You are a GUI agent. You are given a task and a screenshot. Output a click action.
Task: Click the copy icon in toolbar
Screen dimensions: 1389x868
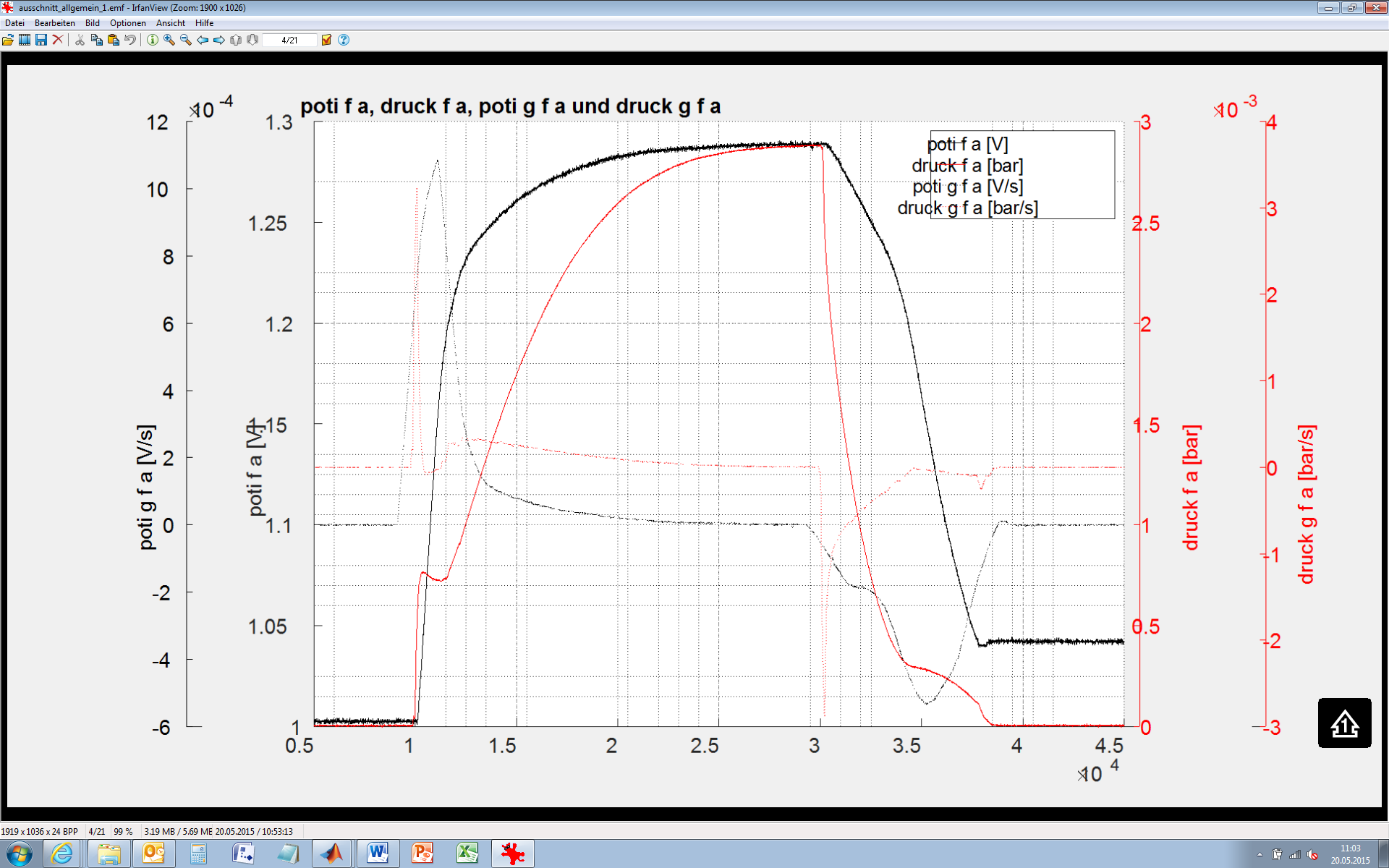click(96, 40)
